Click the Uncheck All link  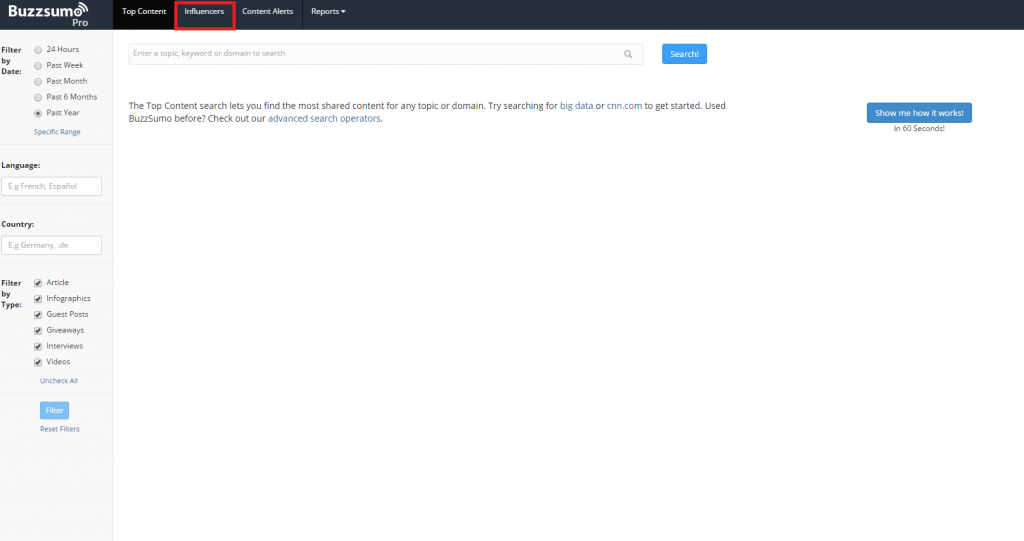tap(59, 381)
